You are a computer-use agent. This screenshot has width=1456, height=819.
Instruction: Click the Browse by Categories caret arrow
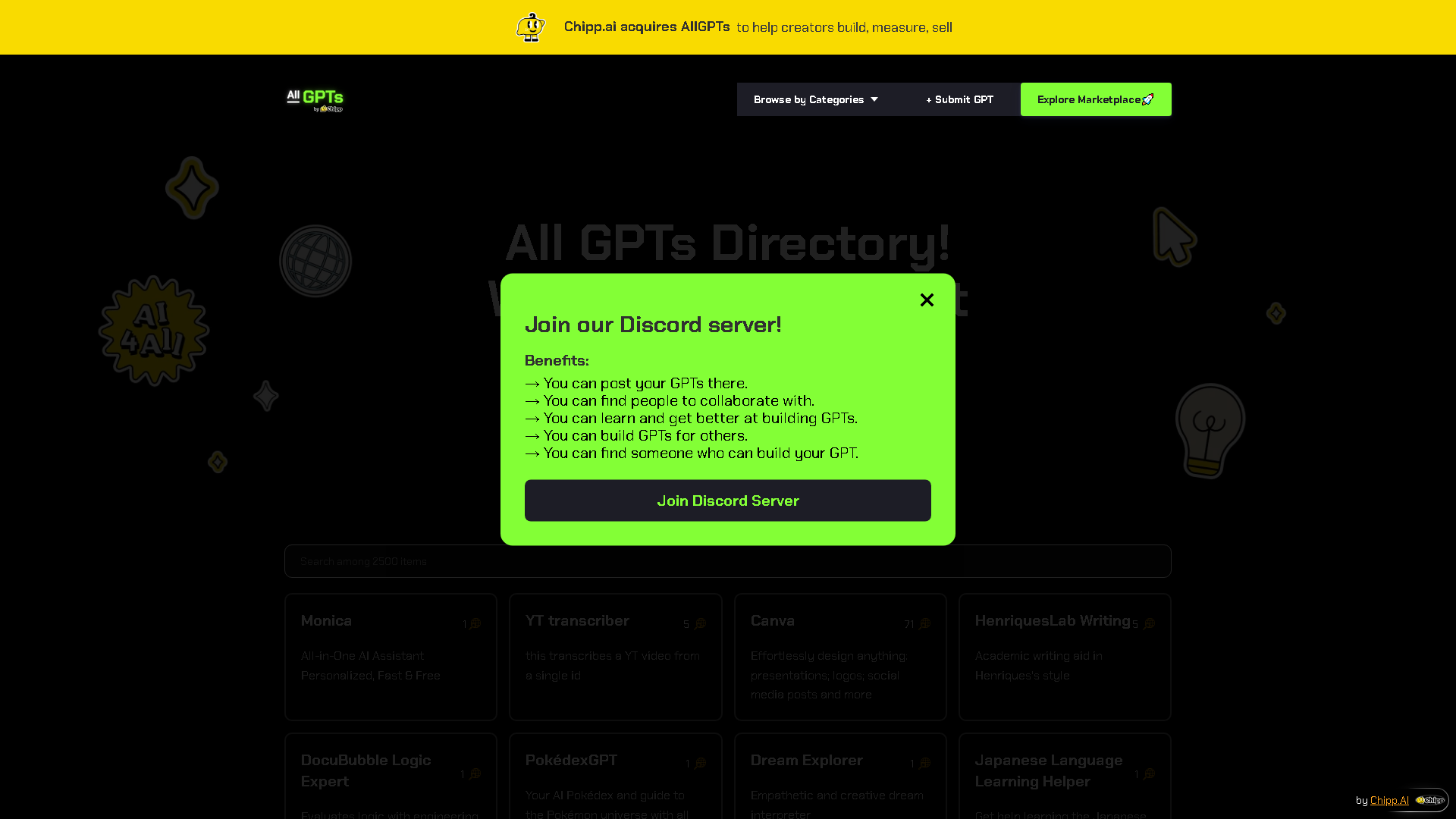(x=874, y=99)
